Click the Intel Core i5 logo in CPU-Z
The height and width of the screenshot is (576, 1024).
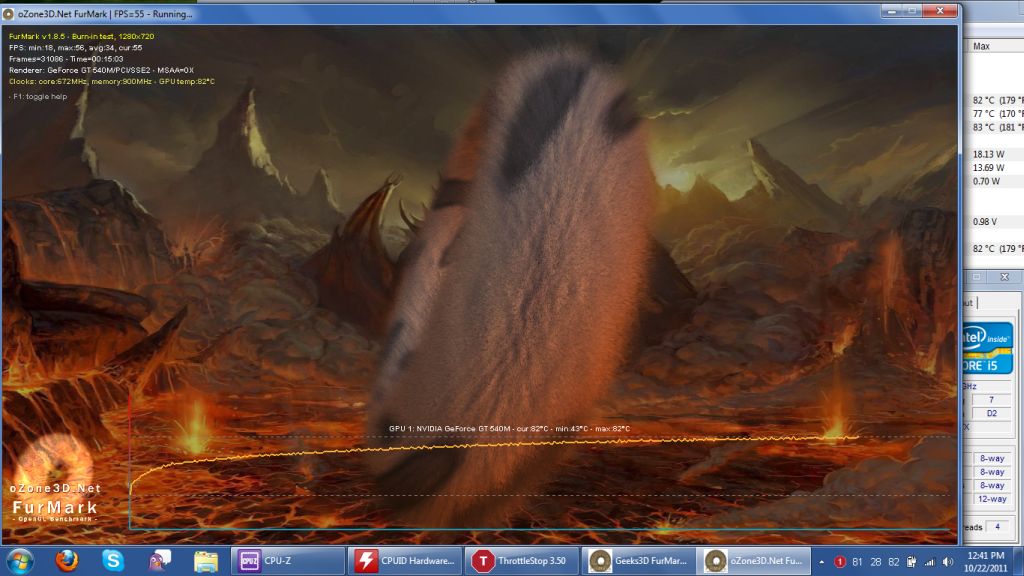(x=987, y=347)
